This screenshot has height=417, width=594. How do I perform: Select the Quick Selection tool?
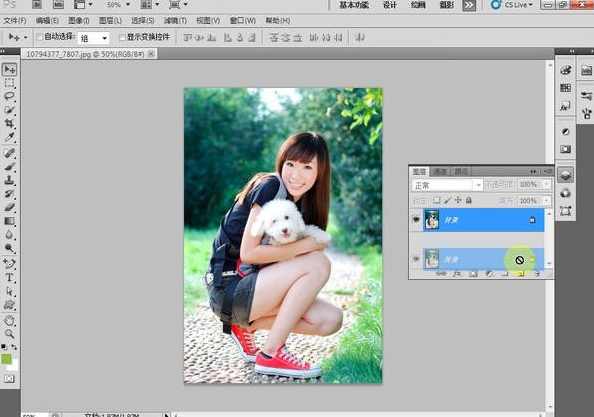pos(9,110)
